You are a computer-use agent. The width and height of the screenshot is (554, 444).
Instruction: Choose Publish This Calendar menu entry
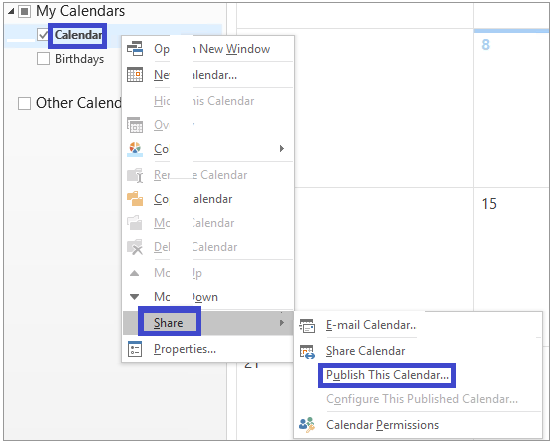click(x=387, y=375)
